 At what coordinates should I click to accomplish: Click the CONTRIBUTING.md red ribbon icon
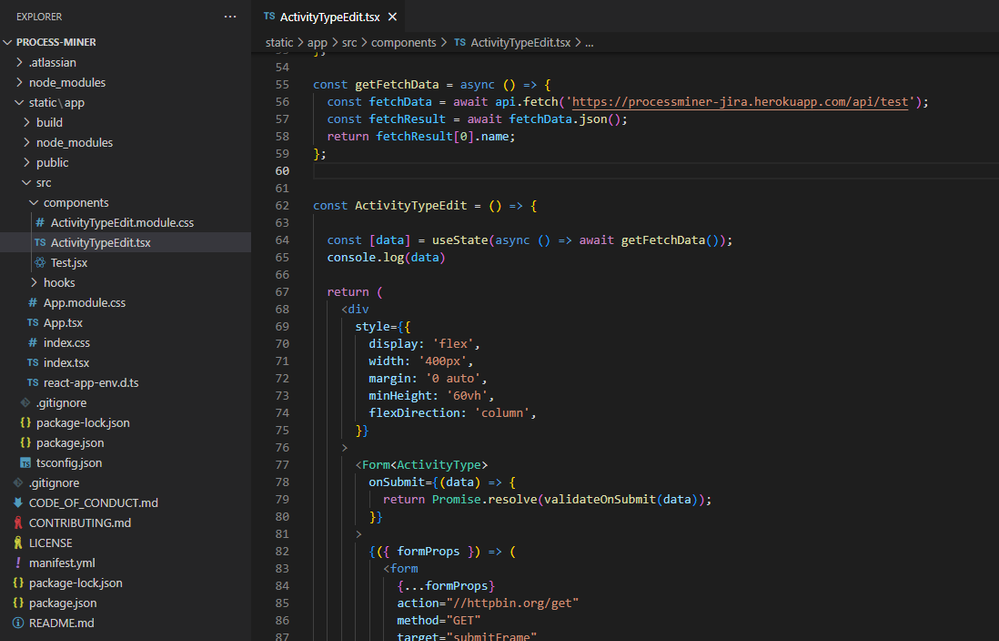(18, 523)
